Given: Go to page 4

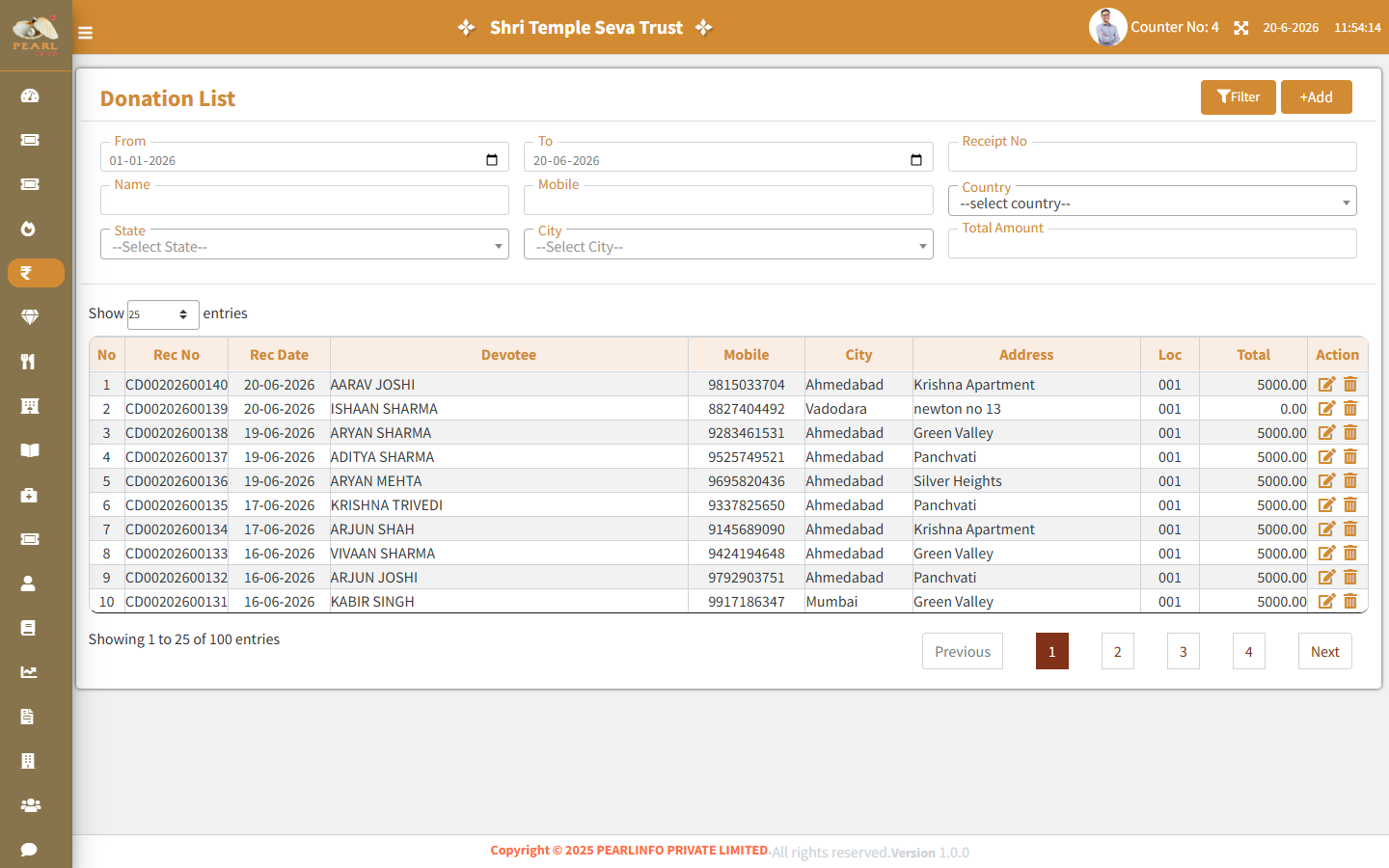Looking at the screenshot, I should pyautogui.click(x=1249, y=651).
